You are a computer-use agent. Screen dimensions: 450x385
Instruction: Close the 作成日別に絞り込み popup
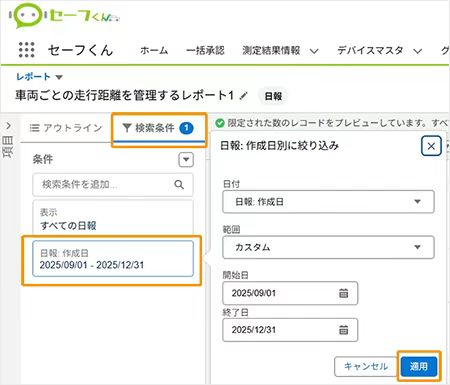[x=431, y=146]
